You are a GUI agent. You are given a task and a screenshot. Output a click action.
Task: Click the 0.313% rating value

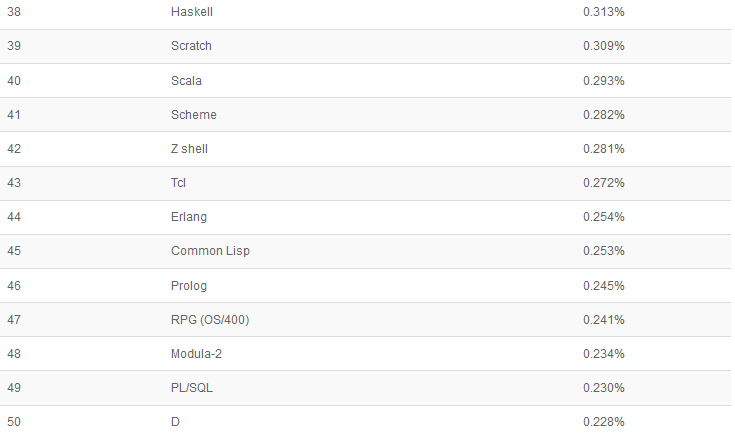click(x=604, y=12)
